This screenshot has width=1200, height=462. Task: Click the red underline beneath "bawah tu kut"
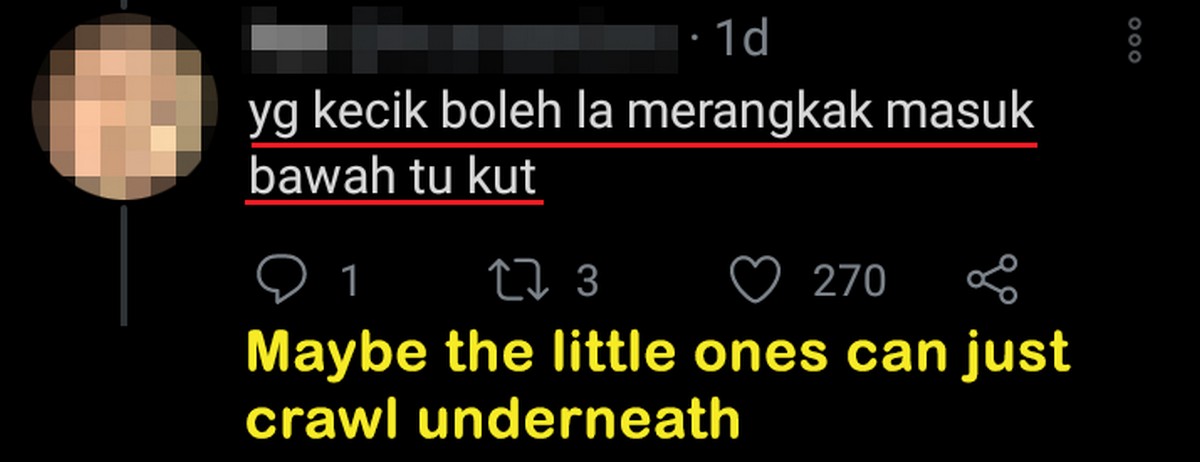[x=393, y=202]
